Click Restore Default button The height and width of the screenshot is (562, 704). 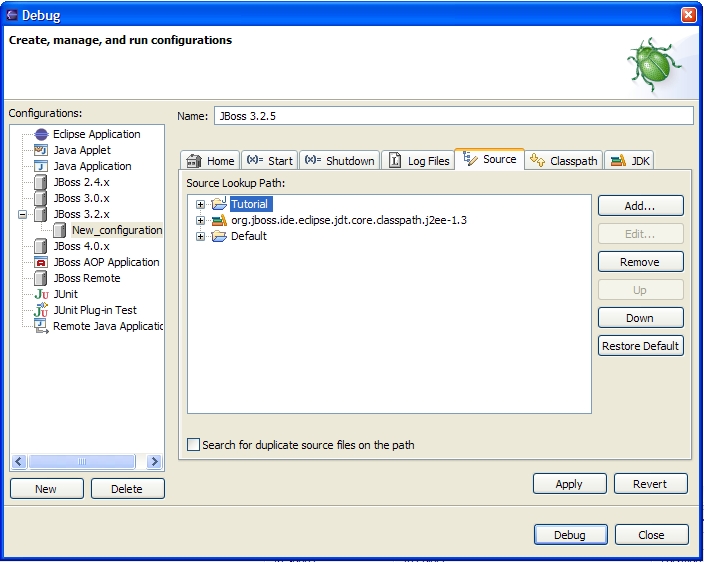(641, 346)
